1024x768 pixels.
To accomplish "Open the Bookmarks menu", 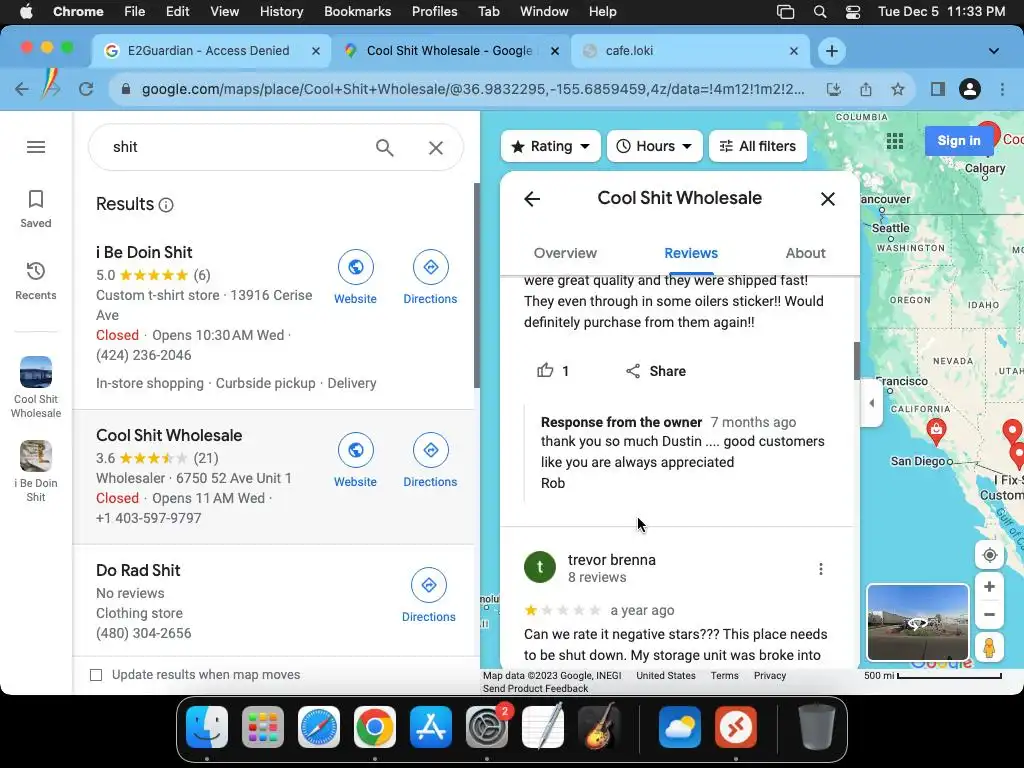I will (358, 12).
